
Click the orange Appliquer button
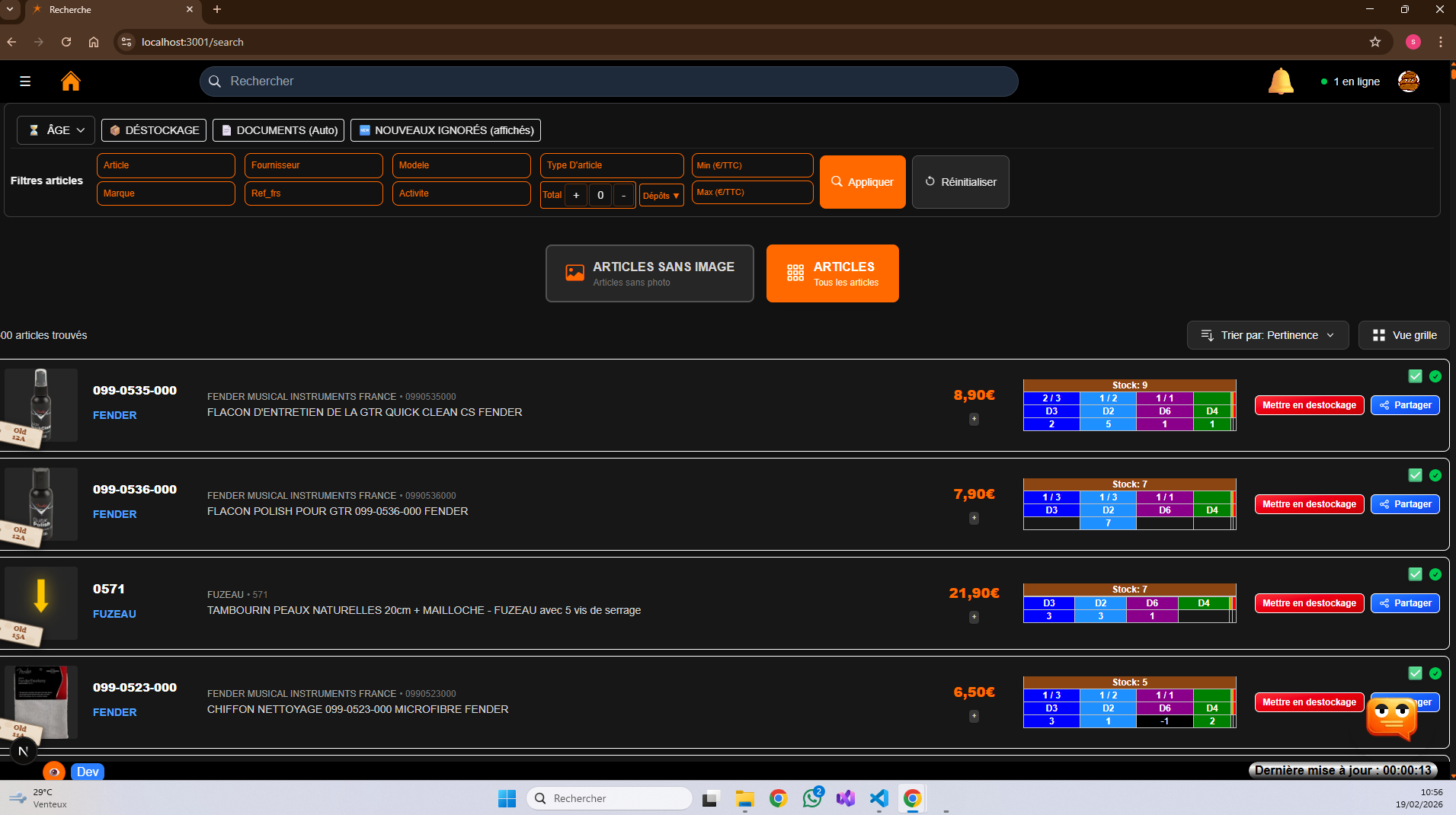point(862,182)
